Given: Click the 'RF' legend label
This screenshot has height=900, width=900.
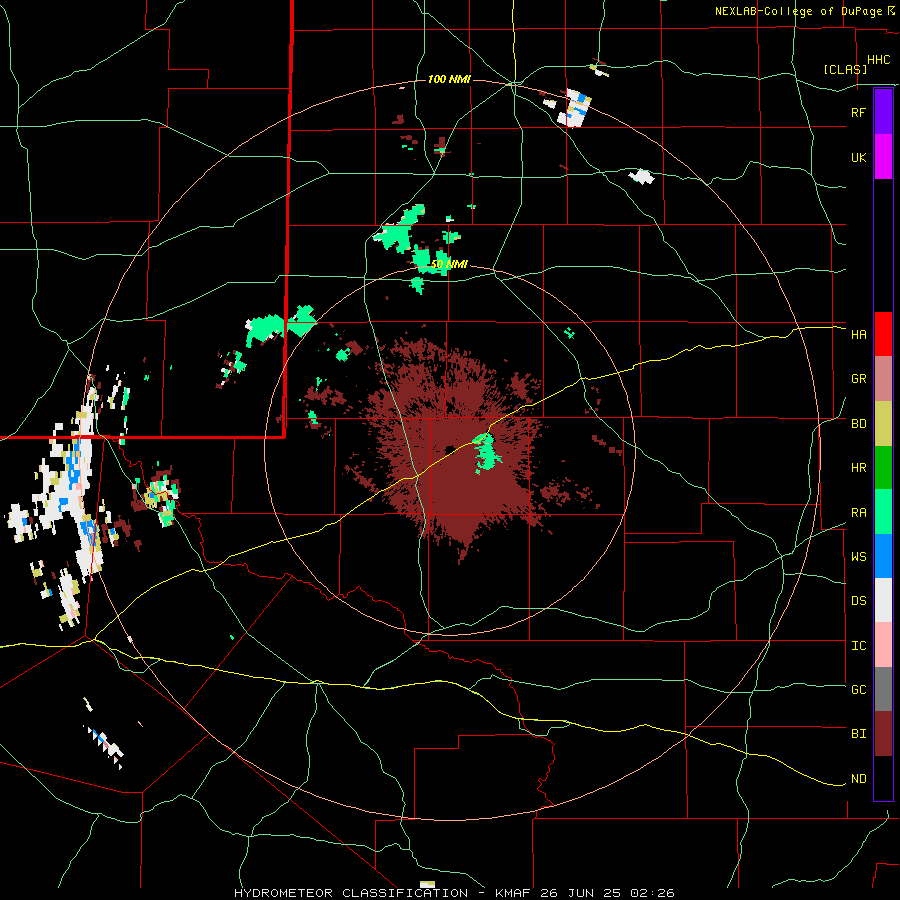Looking at the screenshot, I should (x=858, y=112).
